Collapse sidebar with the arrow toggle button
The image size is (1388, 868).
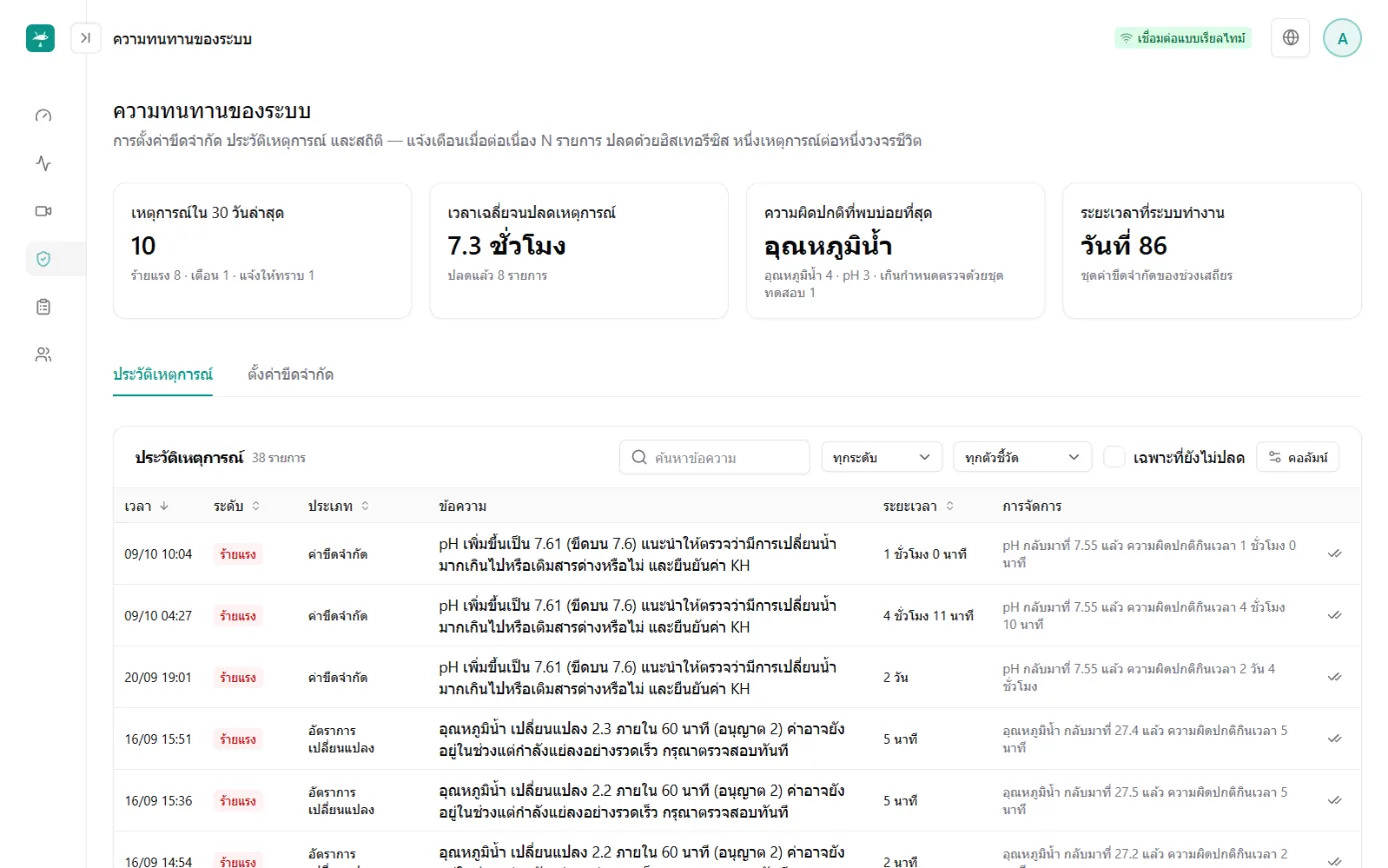pos(86,38)
